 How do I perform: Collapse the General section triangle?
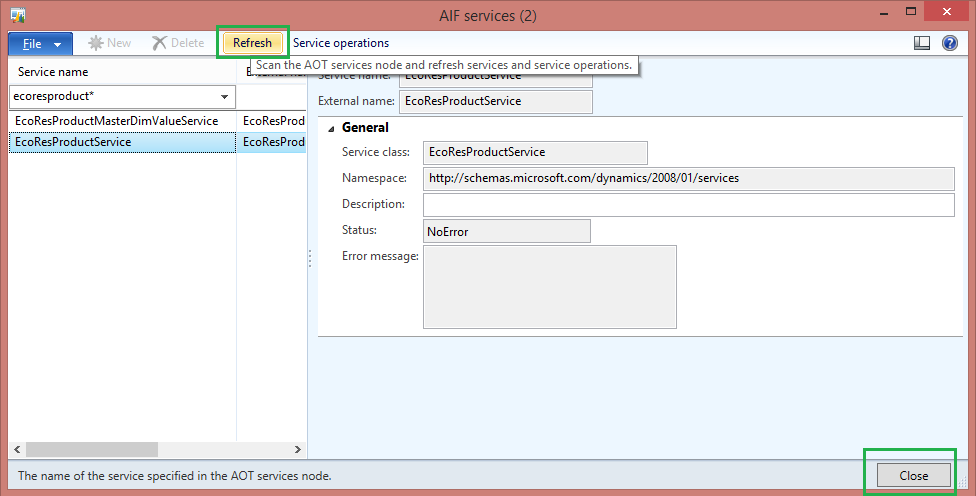pyautogui.click(x=332, y=129)
